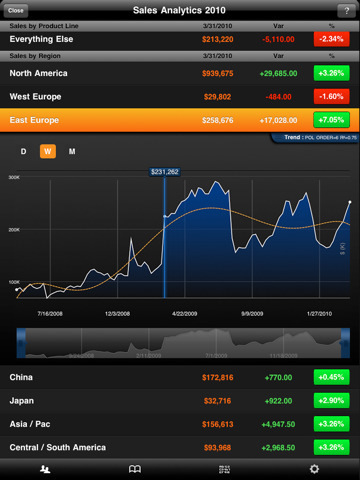Collapse the East Europe row

[180, 120]
